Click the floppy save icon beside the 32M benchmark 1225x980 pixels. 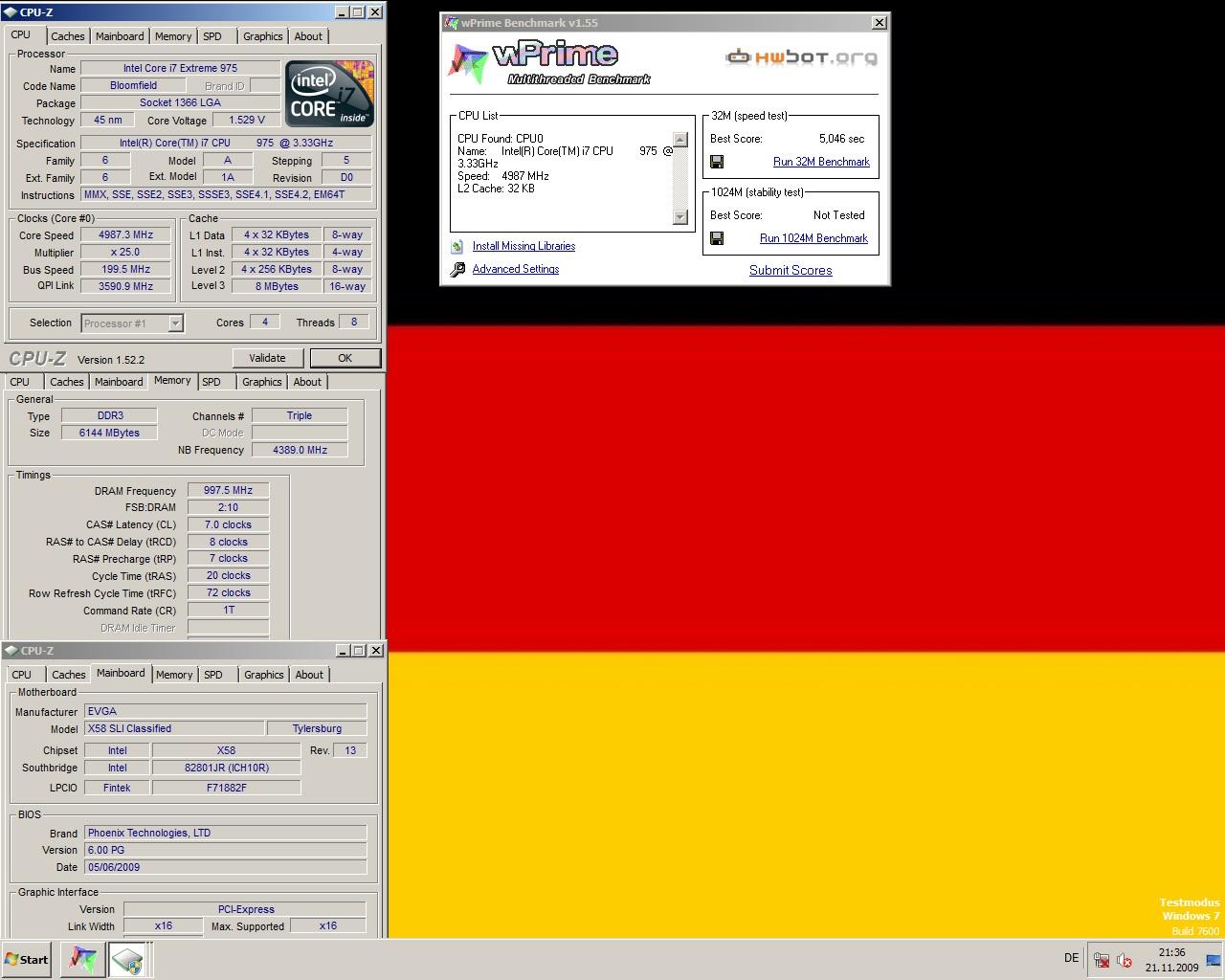(717, 162)
